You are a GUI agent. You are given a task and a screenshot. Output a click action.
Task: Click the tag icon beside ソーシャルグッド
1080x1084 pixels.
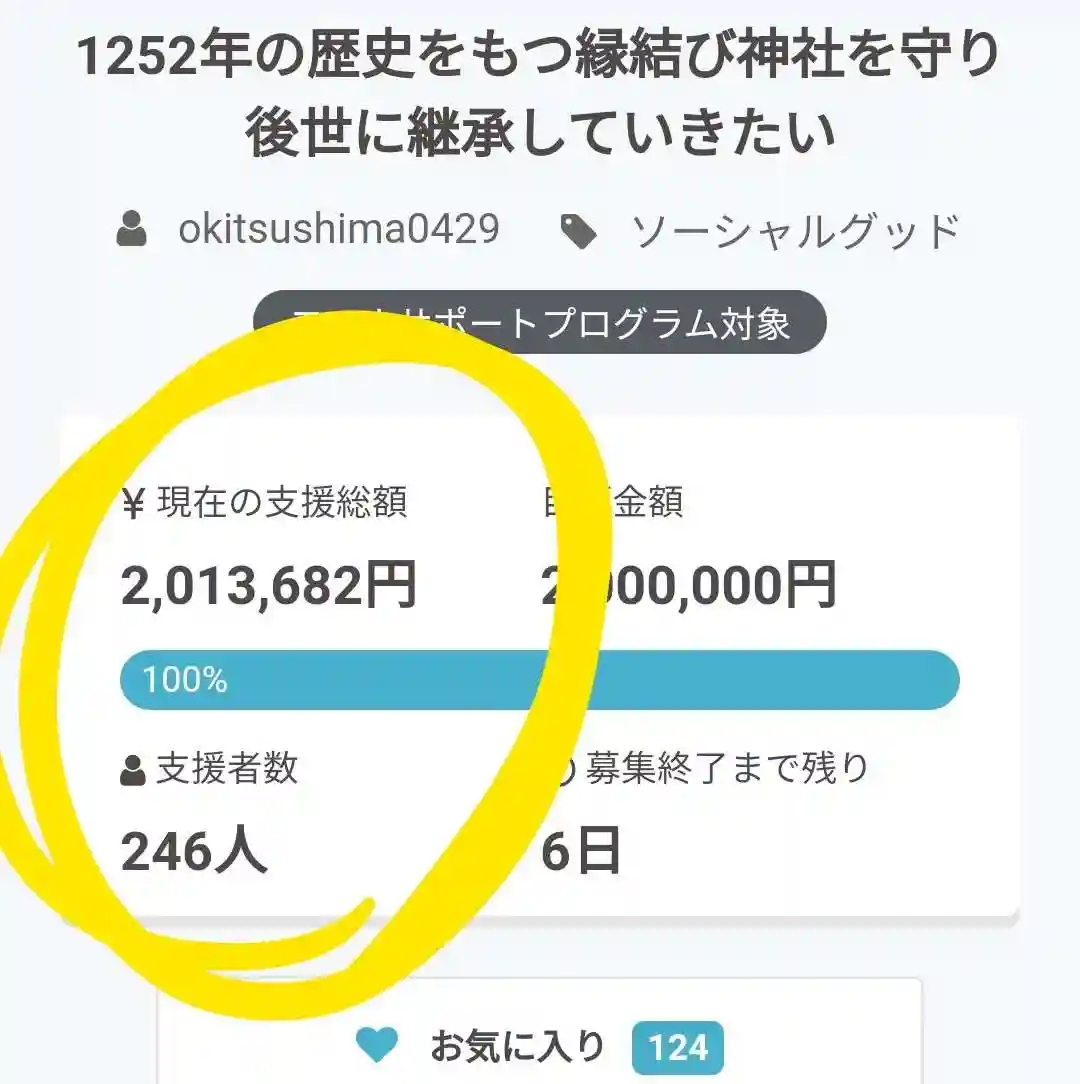click(x=578, y=232)
